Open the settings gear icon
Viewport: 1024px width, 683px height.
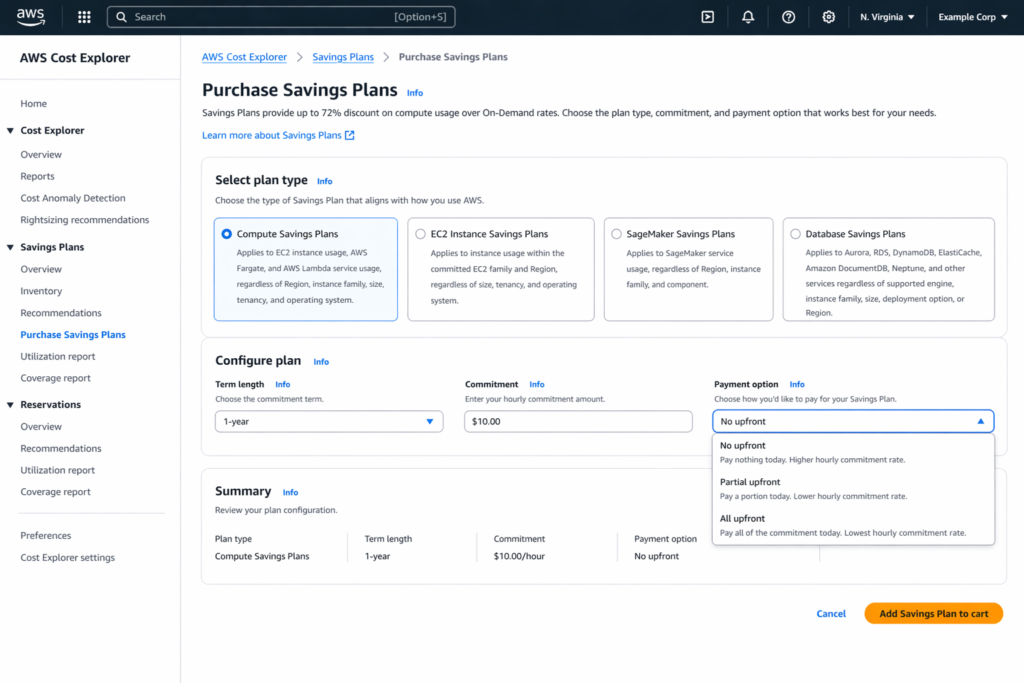[828, 16]
